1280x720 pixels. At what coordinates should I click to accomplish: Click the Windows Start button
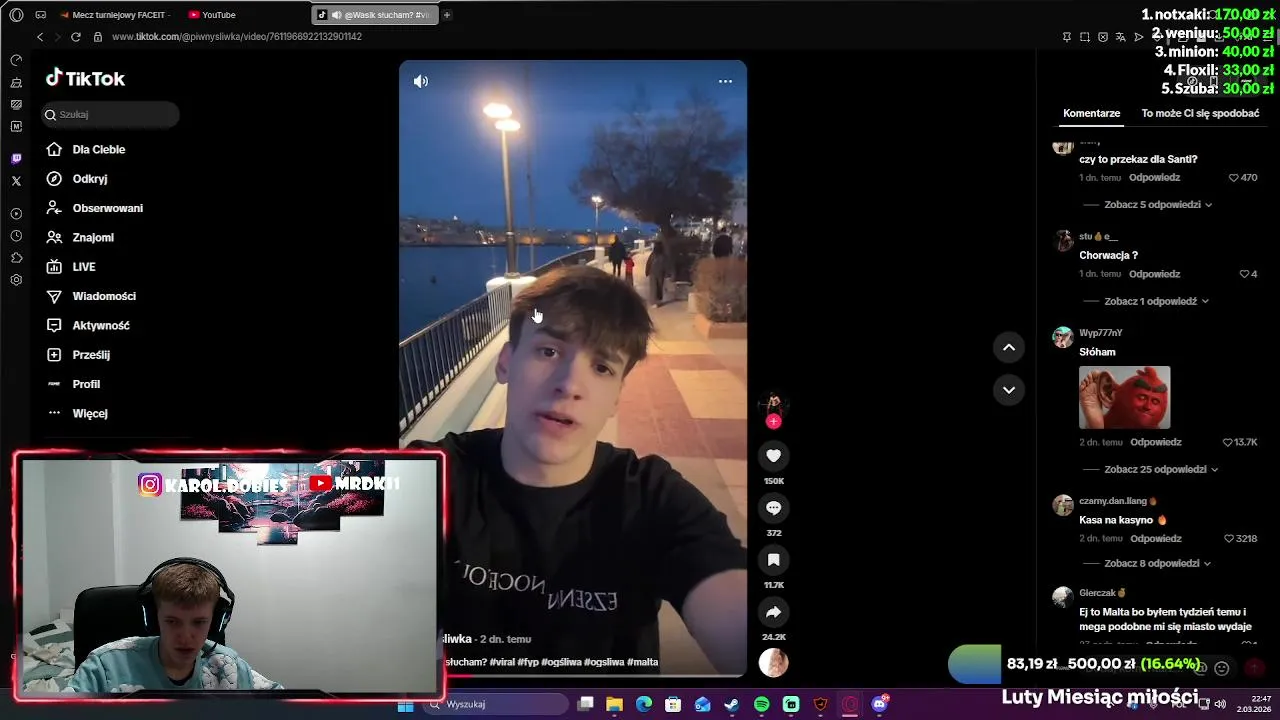point(406,704)
